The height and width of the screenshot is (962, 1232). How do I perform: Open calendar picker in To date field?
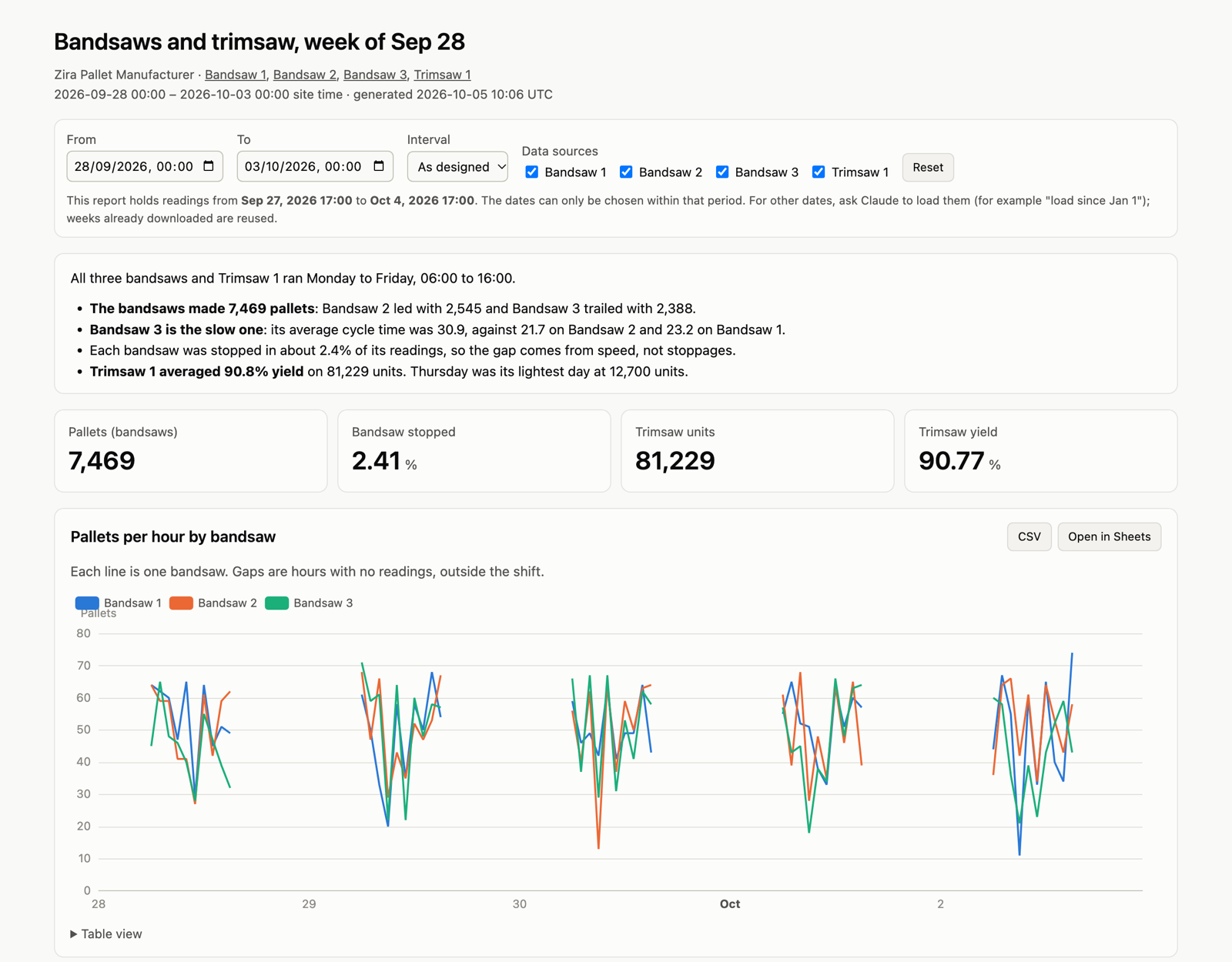(379, 166)
